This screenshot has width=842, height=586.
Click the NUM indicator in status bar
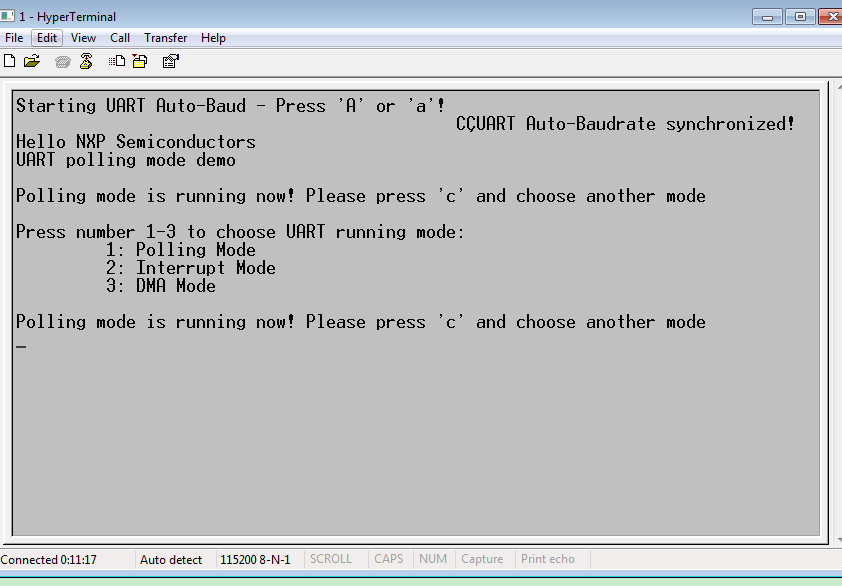[x=433, y=559]
